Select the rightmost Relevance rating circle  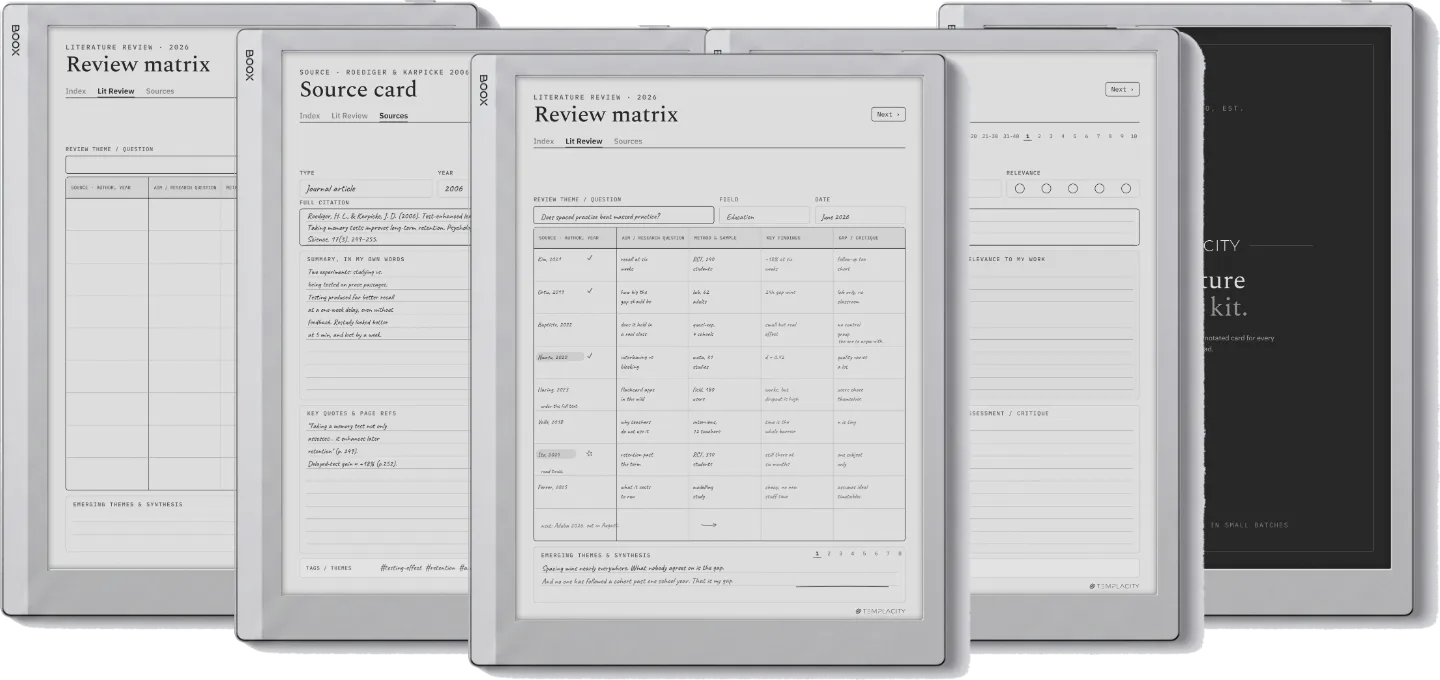pyautogui.click(x=1126, y=188)
